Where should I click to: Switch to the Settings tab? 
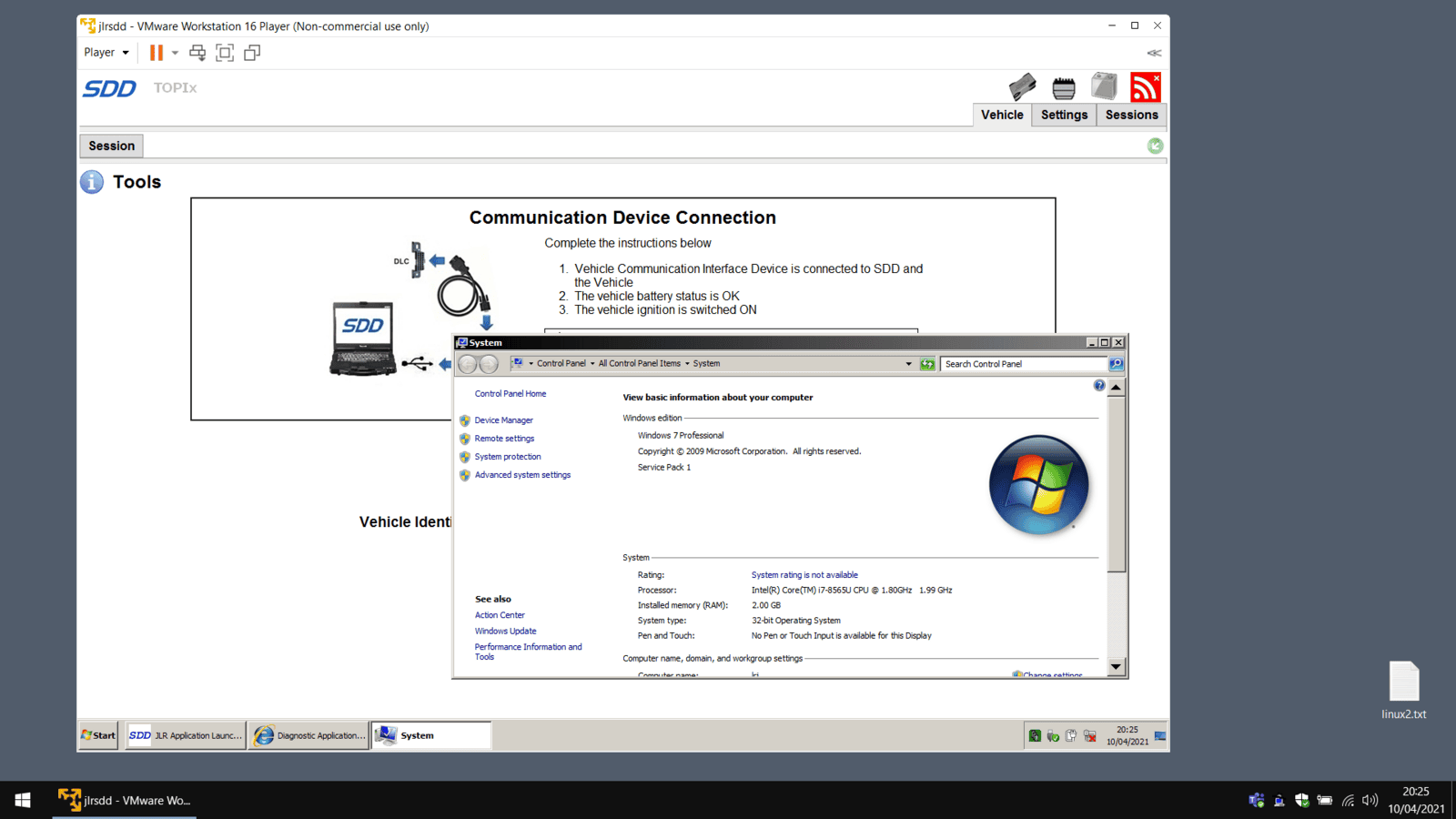pyautogui.click(x=1064, y=115)
